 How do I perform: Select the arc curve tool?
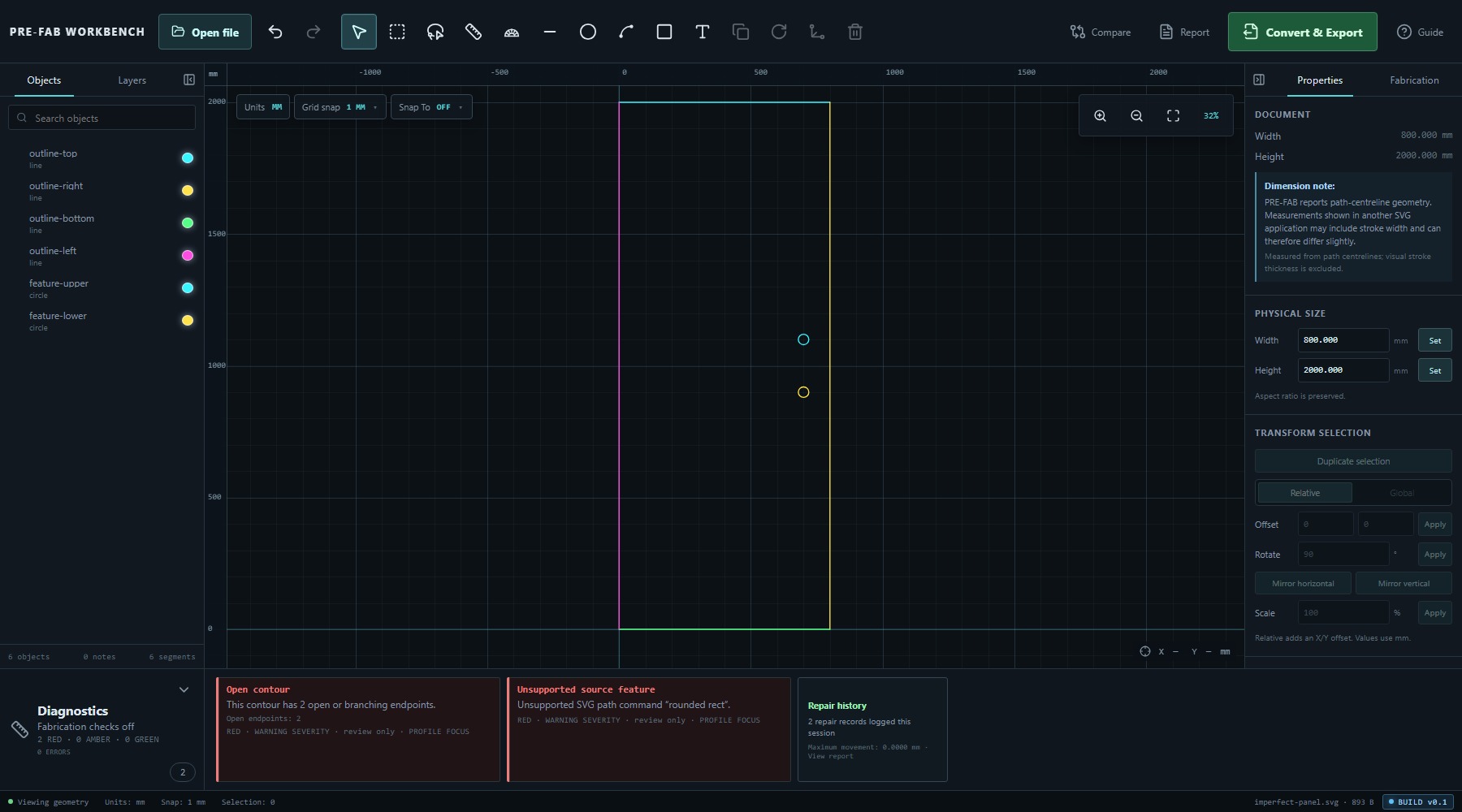(626, 32)
